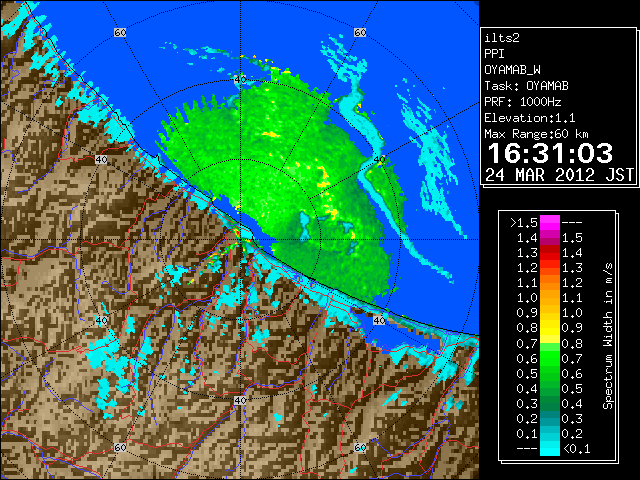Pick the red 1.3–1.4 legend color band
Image resolution: width=640 pixels, height=480 pixels.
point(550,253)
